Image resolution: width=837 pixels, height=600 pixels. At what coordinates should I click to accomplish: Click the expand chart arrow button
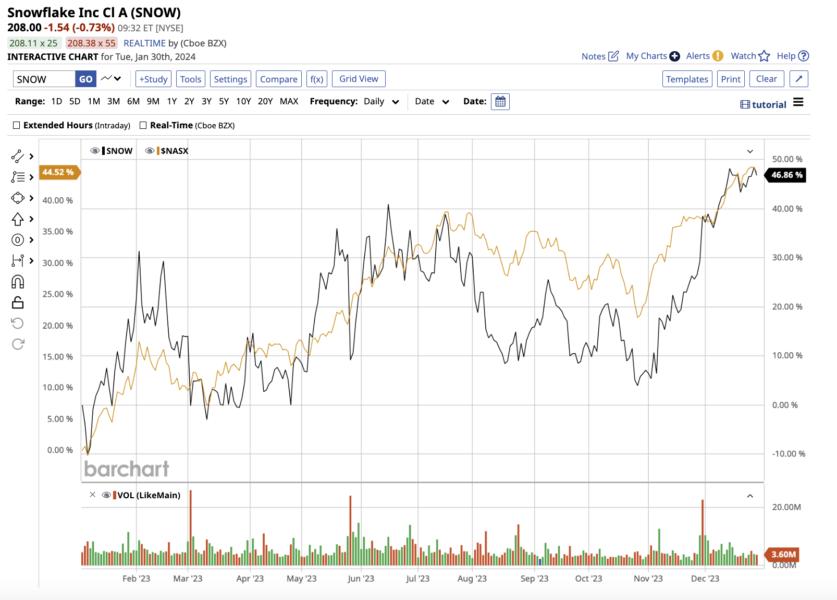pyautogui.click(x=799, y=78)
